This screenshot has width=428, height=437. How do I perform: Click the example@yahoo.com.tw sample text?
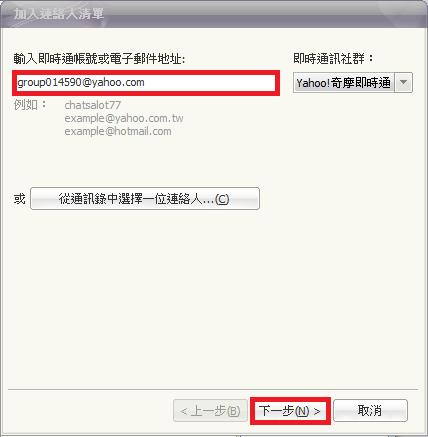[124, 118]
